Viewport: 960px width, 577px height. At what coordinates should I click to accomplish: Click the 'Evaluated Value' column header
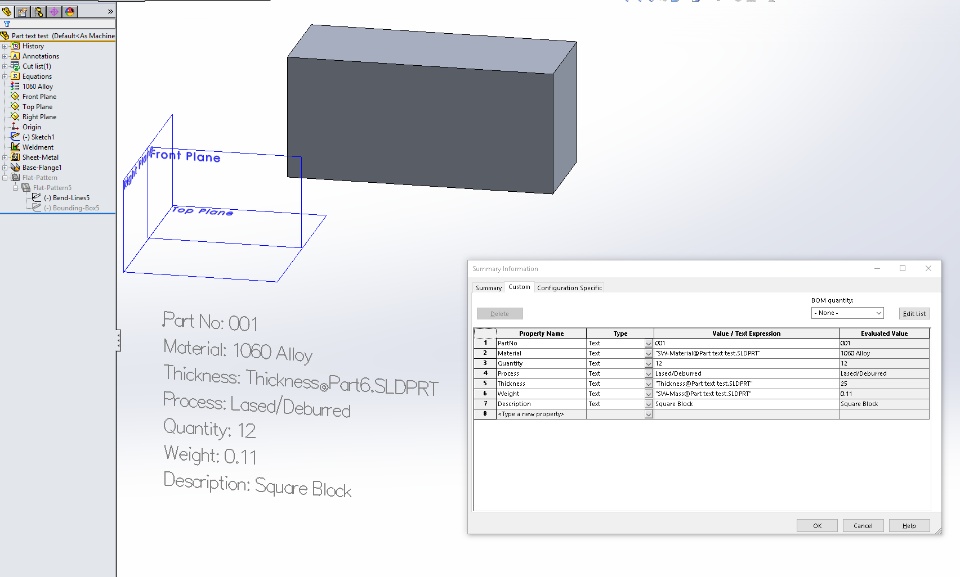coord(884,334)
